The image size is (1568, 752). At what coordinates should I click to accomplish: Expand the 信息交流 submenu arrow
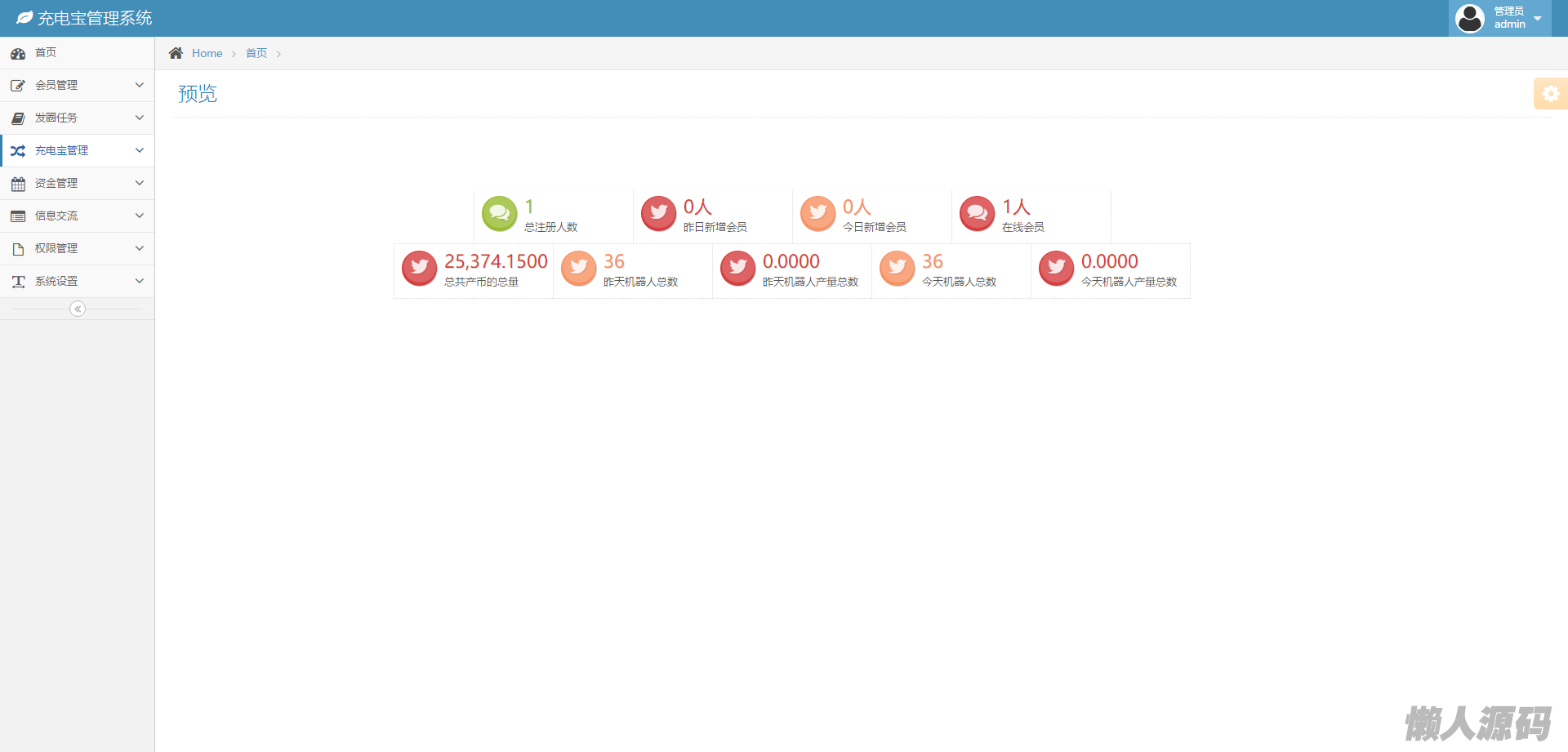click(140, 216)
